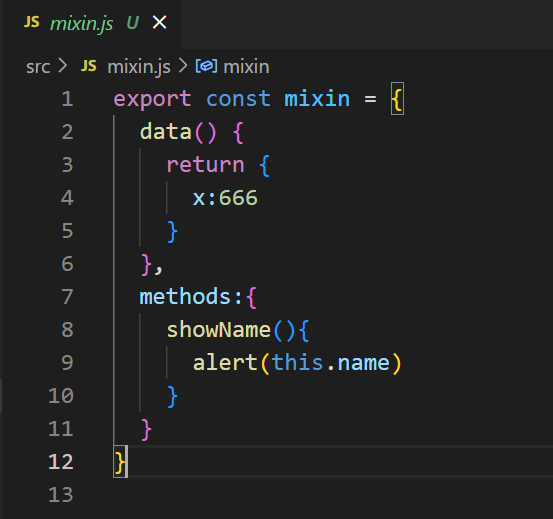Image resolution: width=553 pixels, height=519 pixels.
Task: Click line number 9 in the gutter
Action: click(67, 362)
